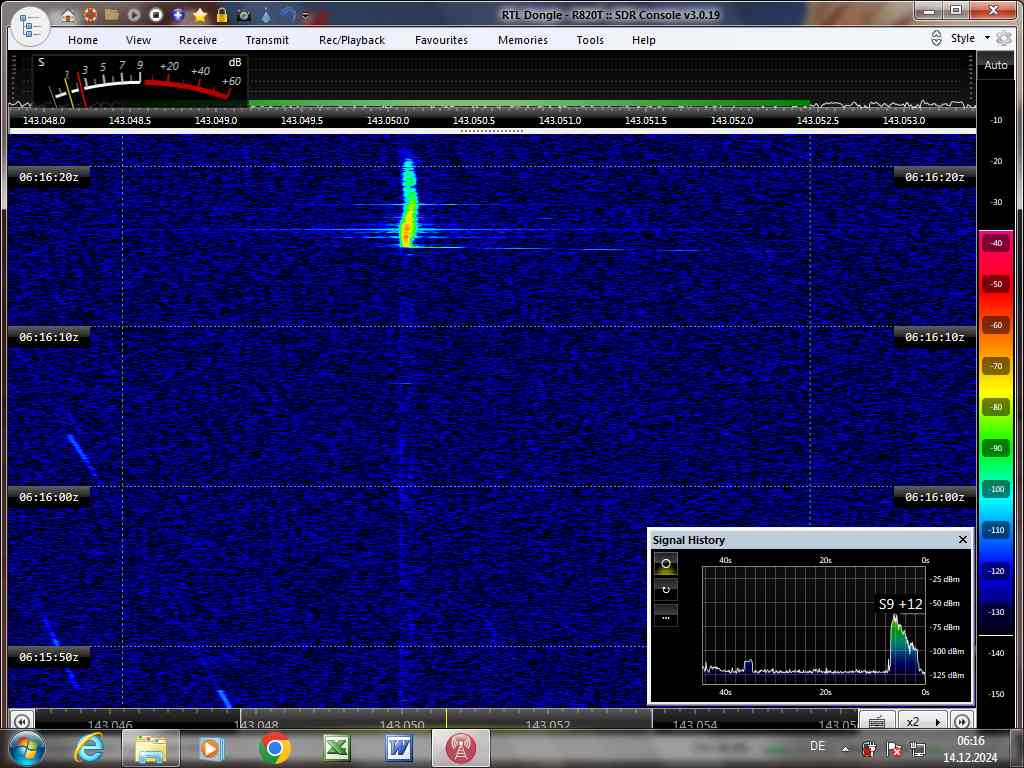Open Excel from the taskbar
The height and width of the screenshot is (768, 1024).
(x=337, y=748)
